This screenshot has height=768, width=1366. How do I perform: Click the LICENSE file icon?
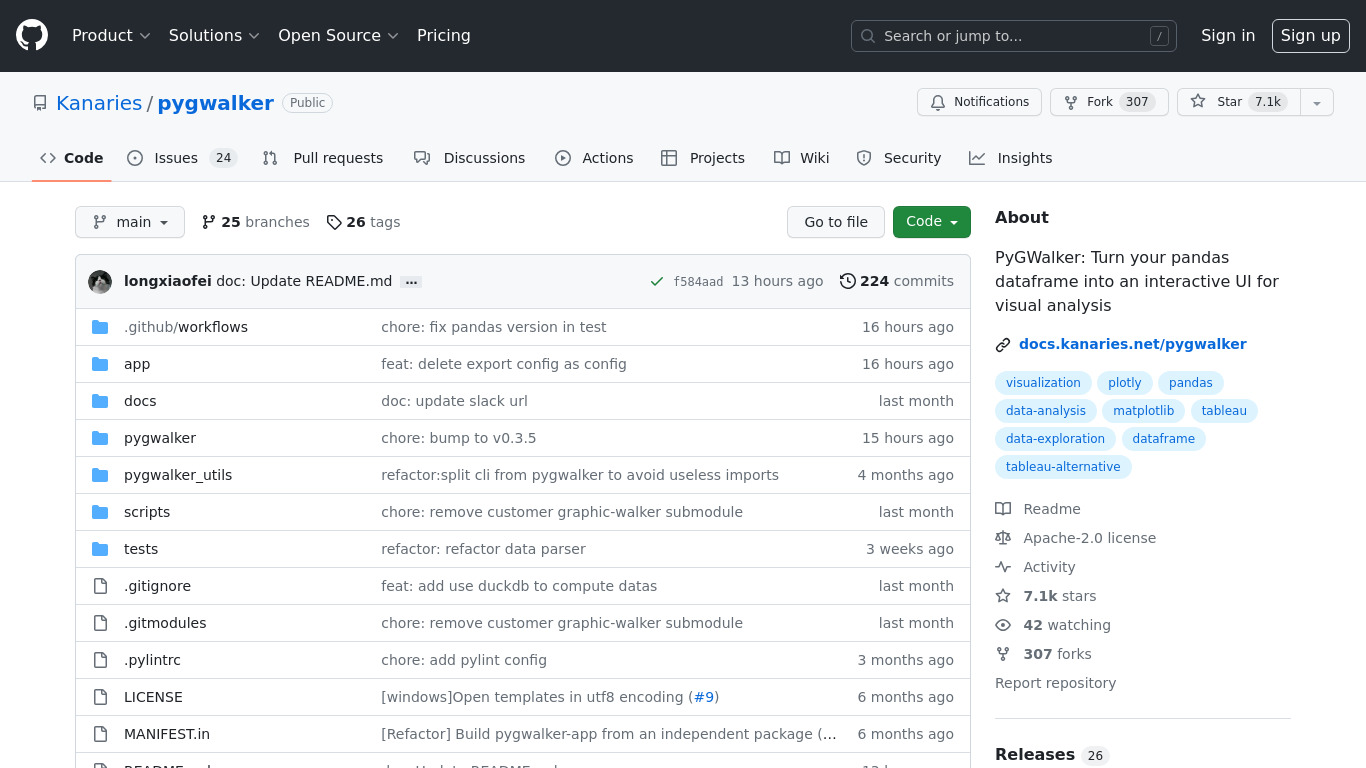pyautogui.click(x=100, y=697)
